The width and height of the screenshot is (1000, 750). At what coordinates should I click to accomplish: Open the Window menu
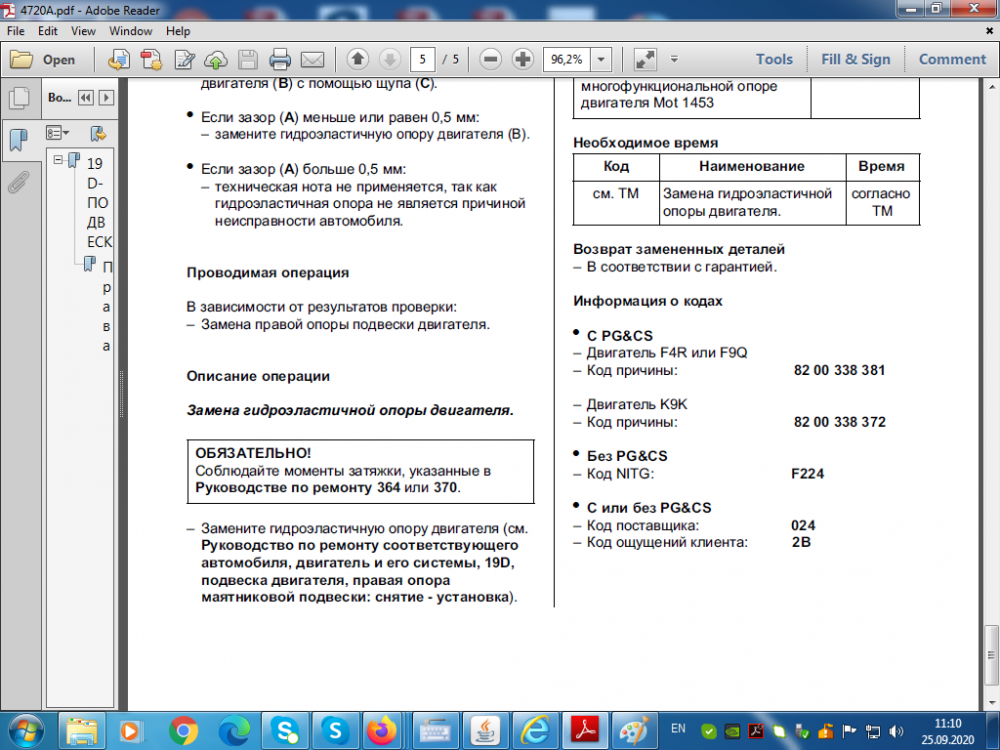pyautogui.click(x=131, y=31)
